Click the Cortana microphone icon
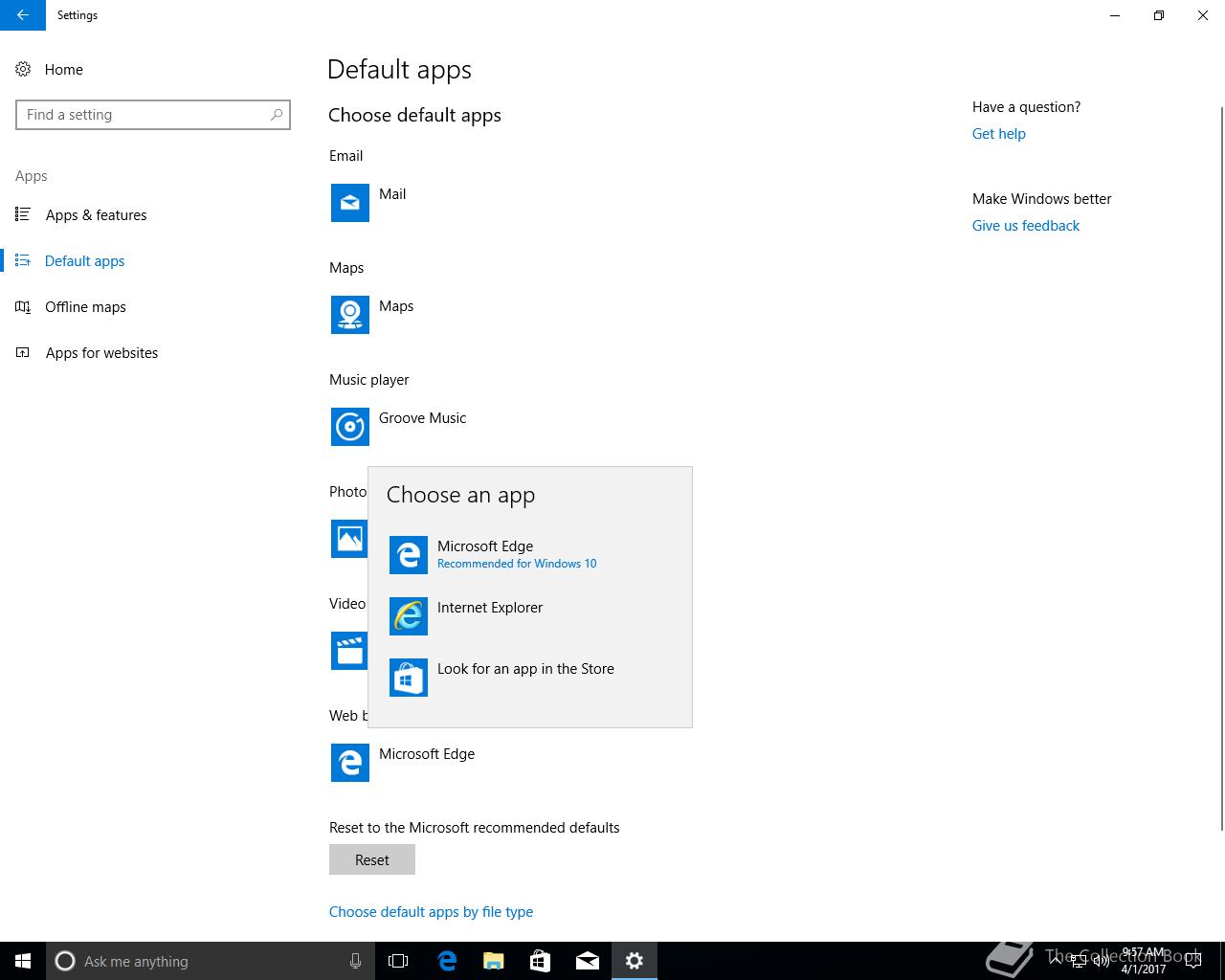 (355, 961)
